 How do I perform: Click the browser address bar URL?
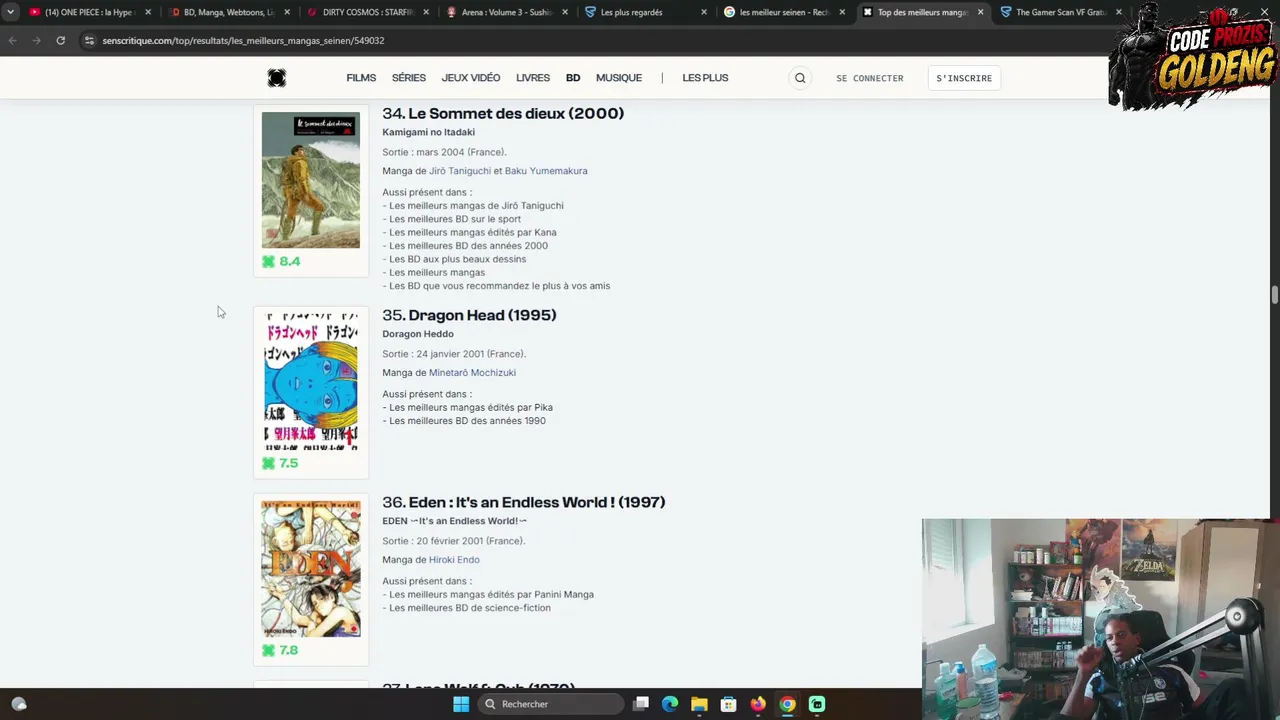(x=243, y=41)
